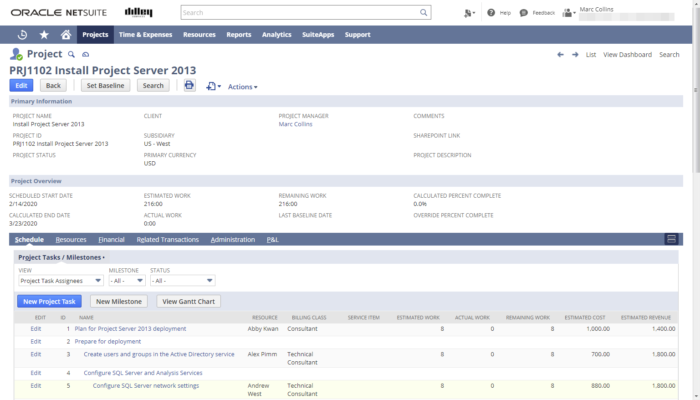Click the Estimated Revenue column header
This screenshot has width=700, height=400.
(646, 317)
